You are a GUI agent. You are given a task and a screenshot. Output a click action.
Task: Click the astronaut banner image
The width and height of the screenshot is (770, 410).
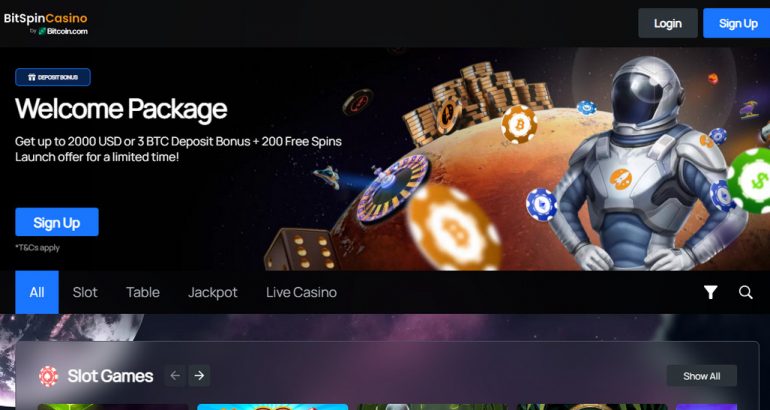click(x=638, y=164)
